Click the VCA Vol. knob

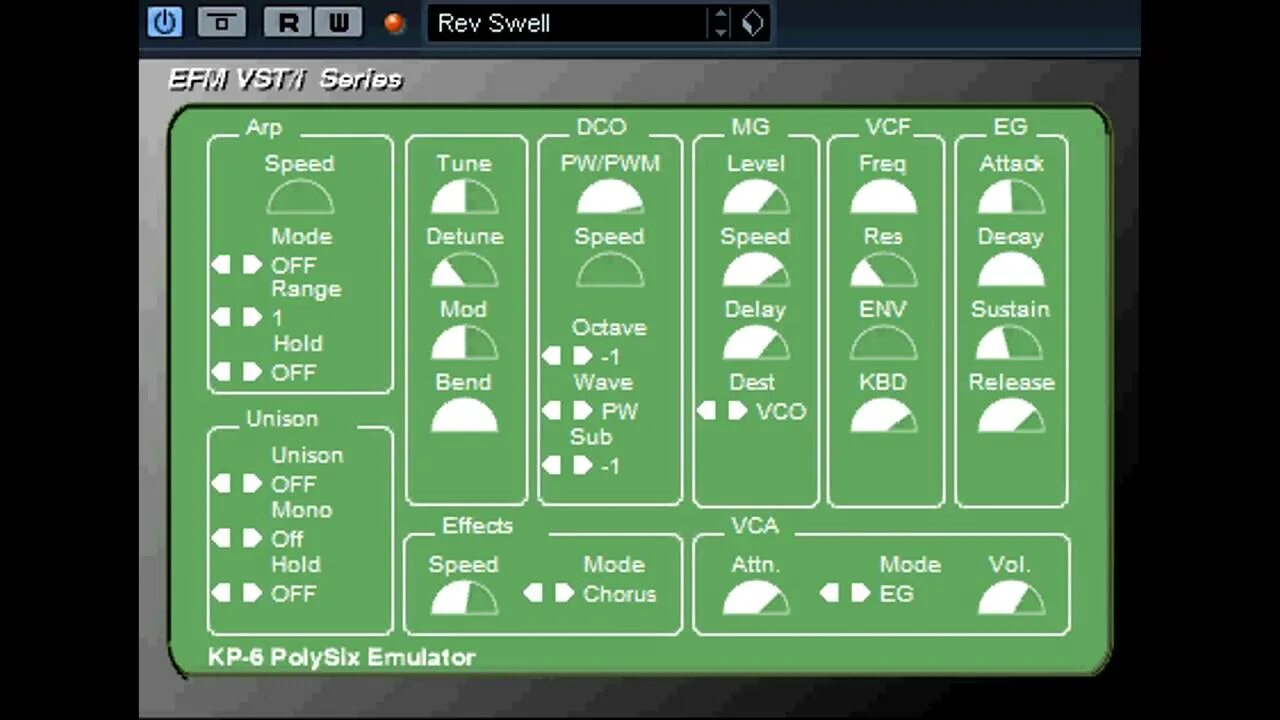1011,599
